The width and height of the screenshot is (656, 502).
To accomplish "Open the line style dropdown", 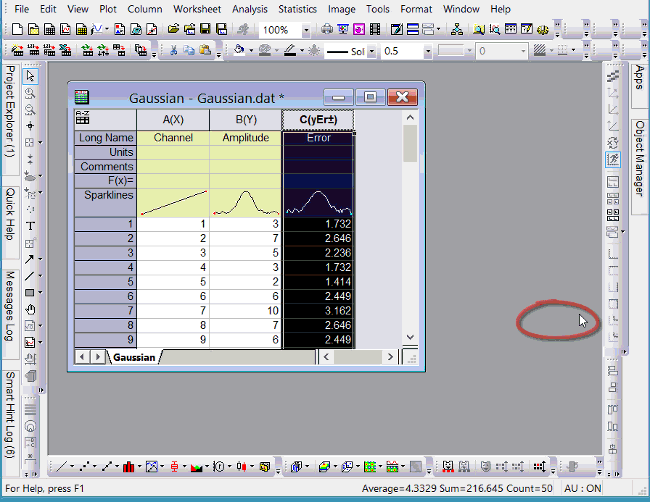I will pos(372,51).
